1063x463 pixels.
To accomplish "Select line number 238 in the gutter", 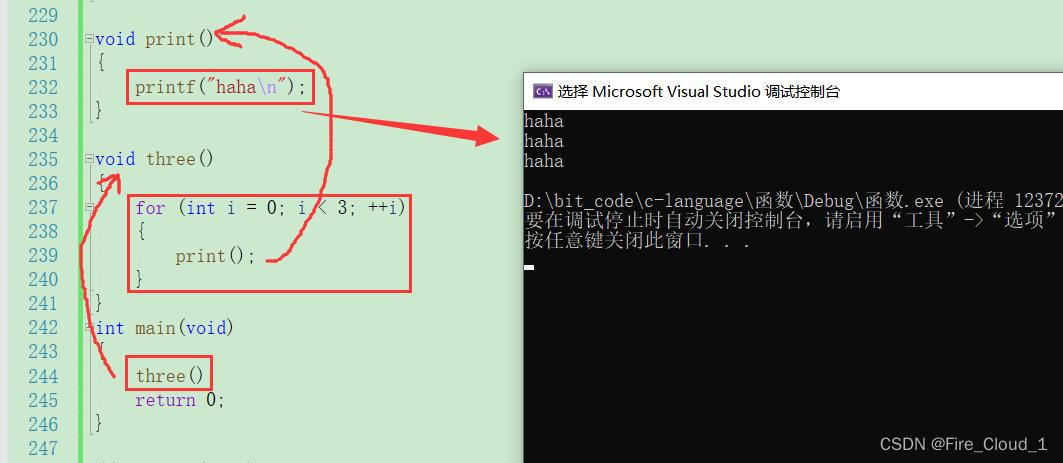I will pos(43,232).
